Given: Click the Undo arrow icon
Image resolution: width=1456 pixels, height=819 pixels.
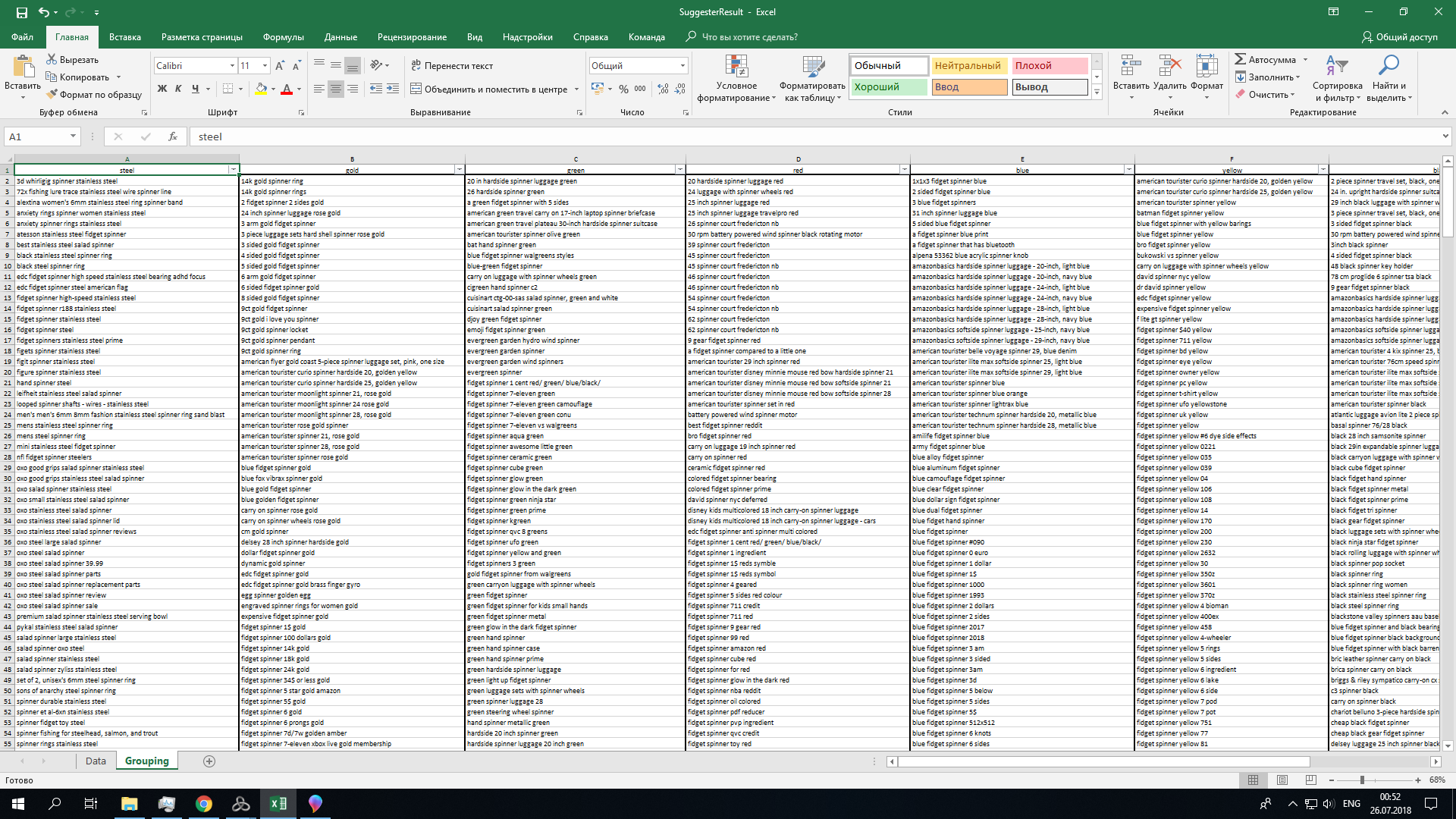Looking at the screenshot, I should tap(44, 12).
